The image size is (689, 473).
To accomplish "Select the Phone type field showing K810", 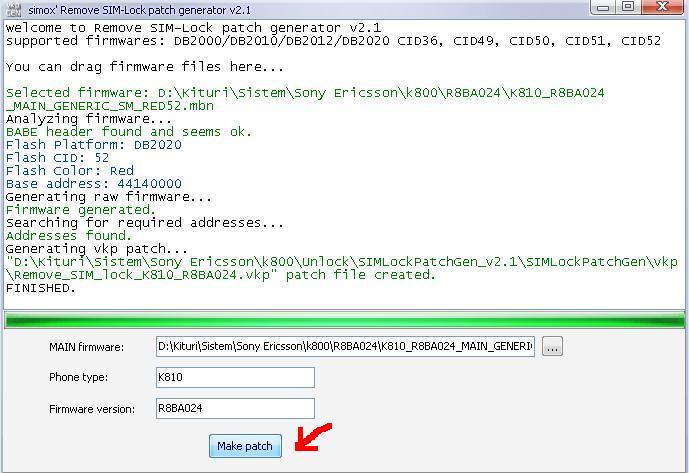I will [235, 377].
